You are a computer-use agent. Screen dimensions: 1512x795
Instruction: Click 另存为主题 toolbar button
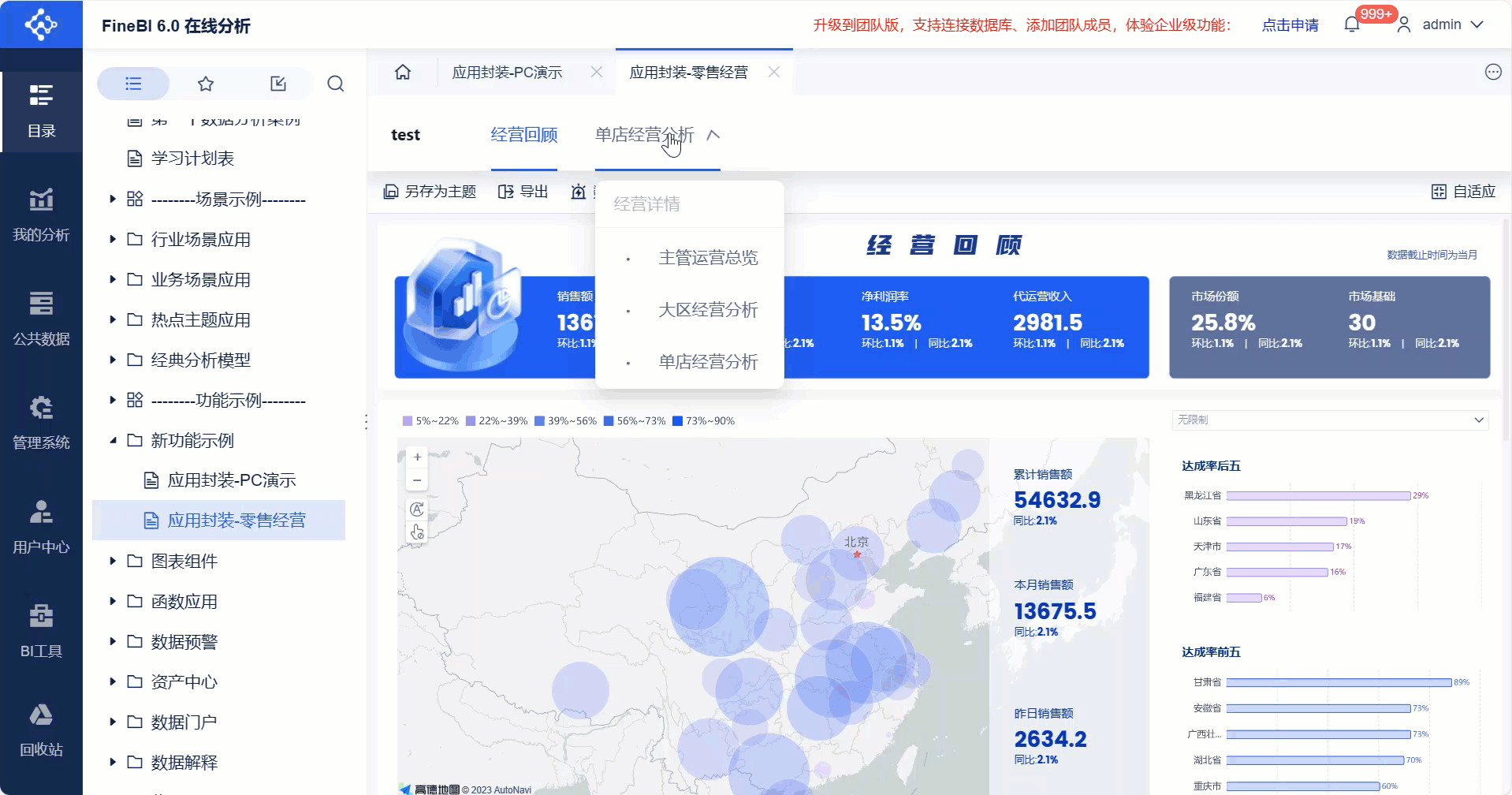point(430,192)
